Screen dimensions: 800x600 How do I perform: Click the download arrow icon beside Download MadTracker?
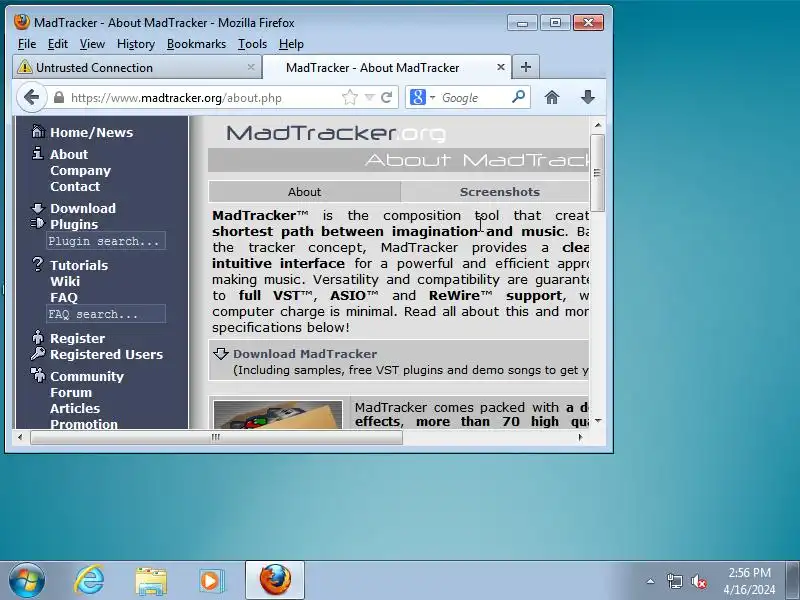(x=221, y=354)
